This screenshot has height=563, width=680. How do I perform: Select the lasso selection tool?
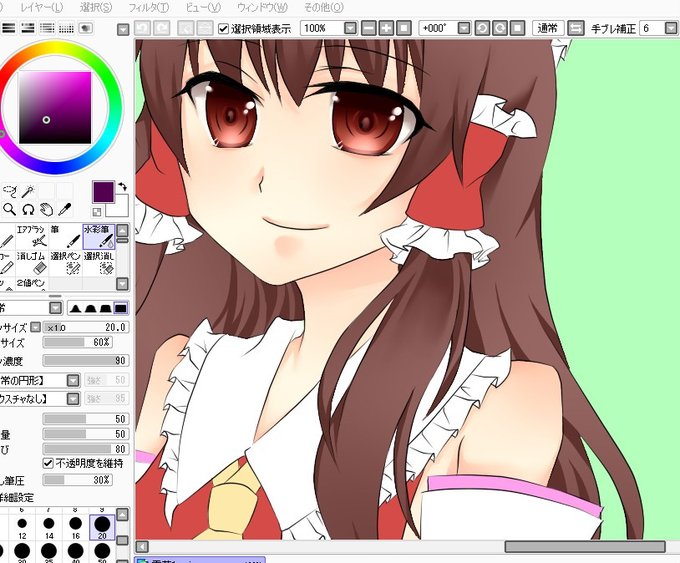[10, 191]
